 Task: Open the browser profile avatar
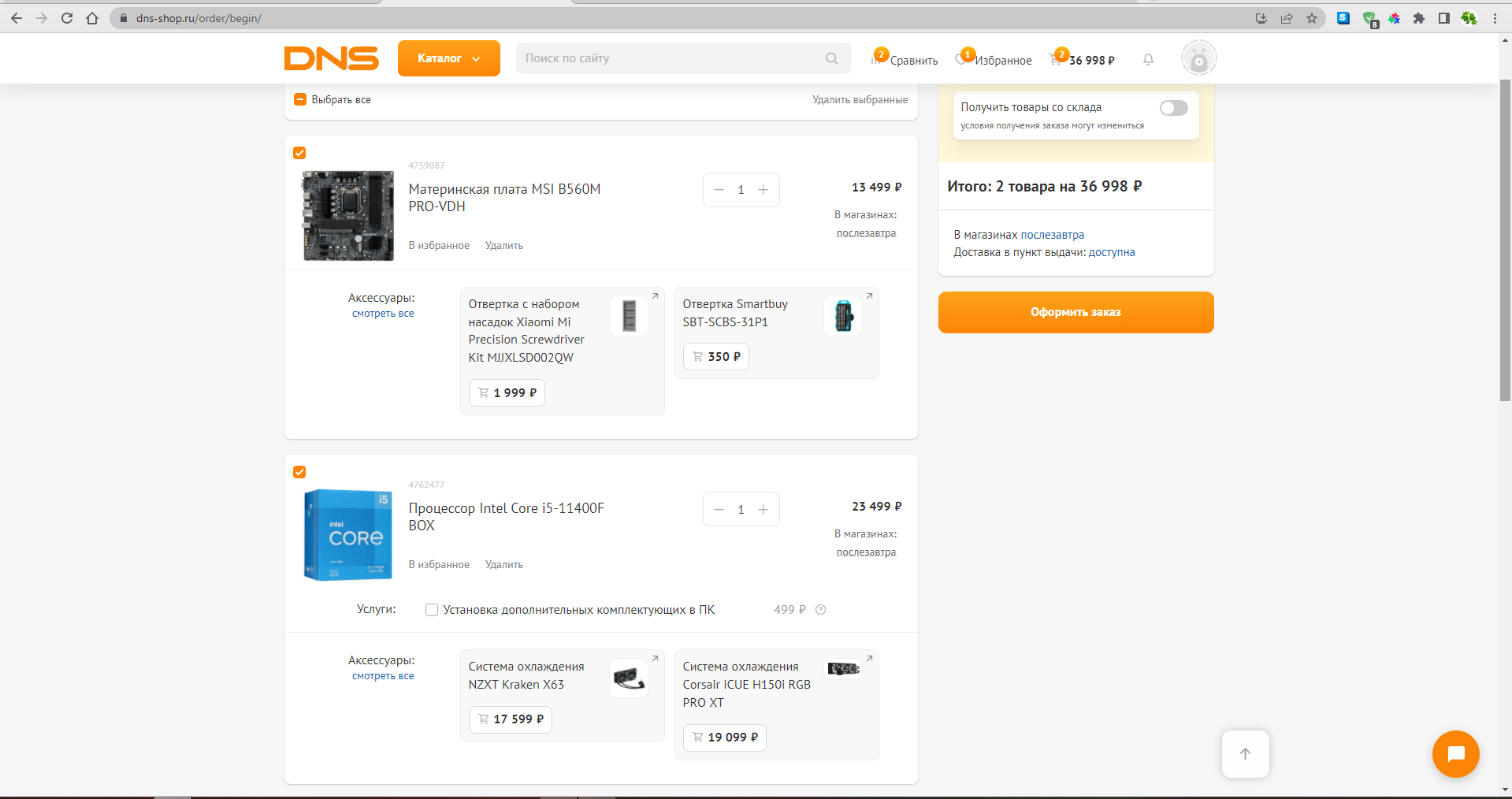click(x=1469, y=18)
